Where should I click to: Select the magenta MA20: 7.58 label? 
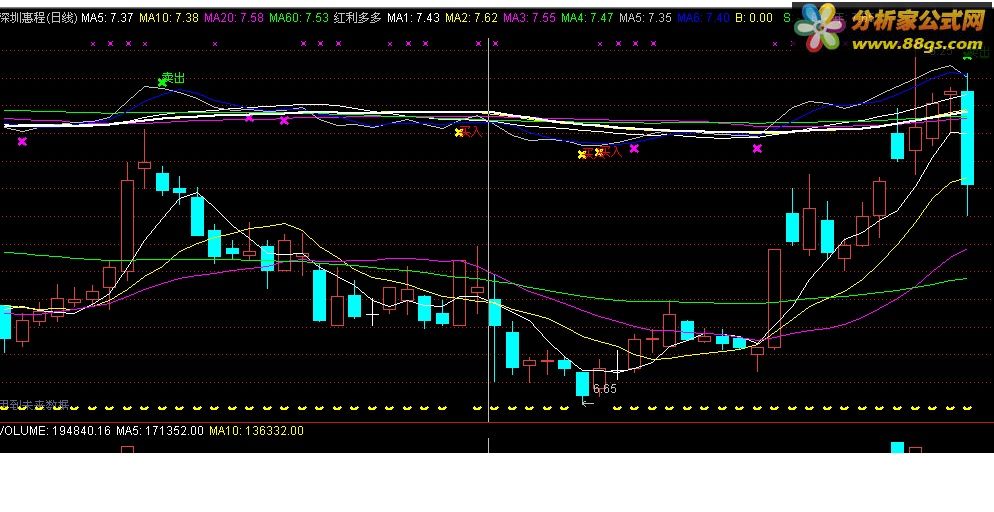234,18
